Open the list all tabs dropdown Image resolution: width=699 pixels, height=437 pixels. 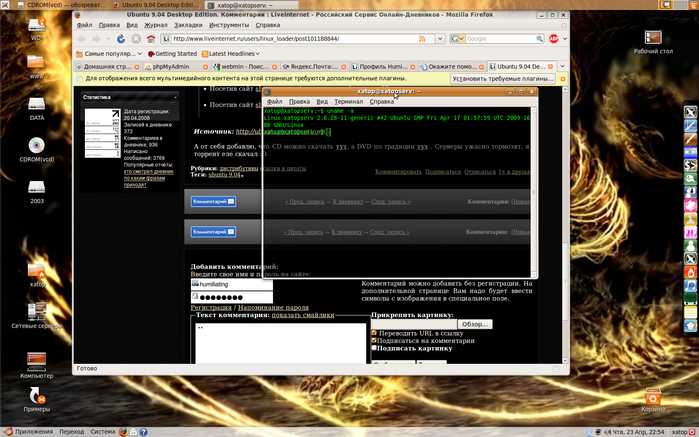[563, 66]
